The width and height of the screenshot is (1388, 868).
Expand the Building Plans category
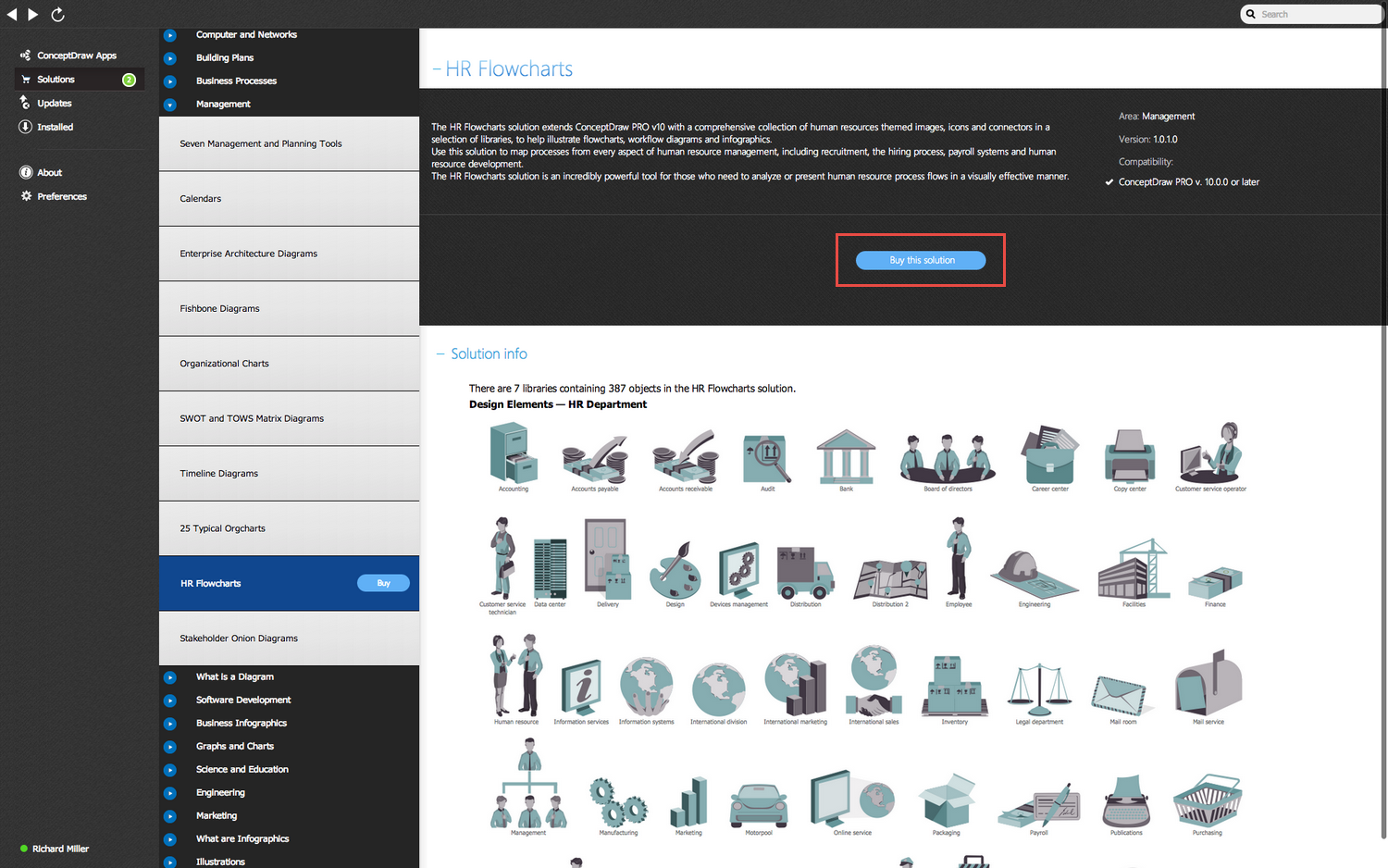[x=170, y=58]
